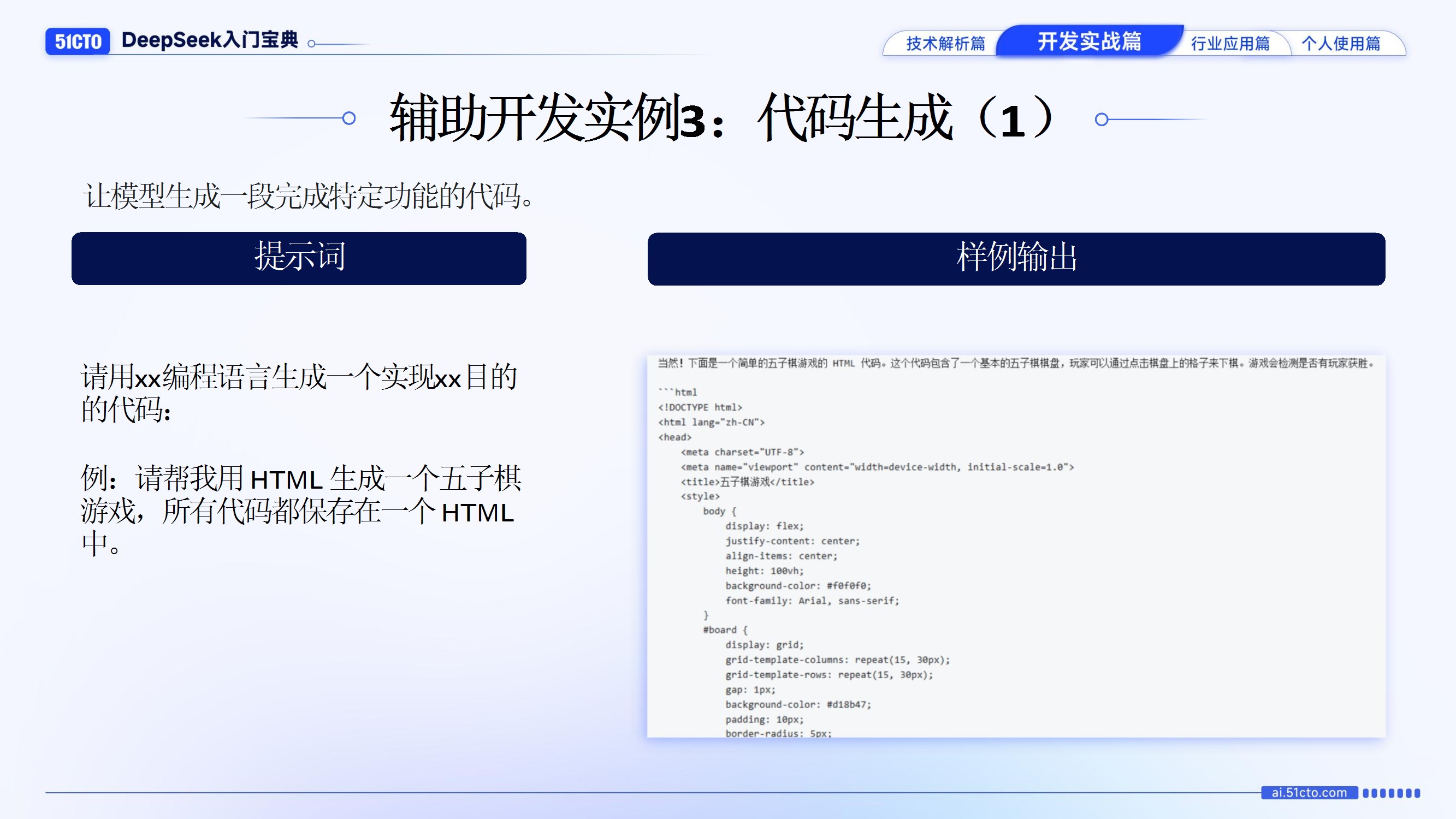
Task: Click the dotted progress indicator bottom right
Action: pyautogui.click(x=1391, y=793)
